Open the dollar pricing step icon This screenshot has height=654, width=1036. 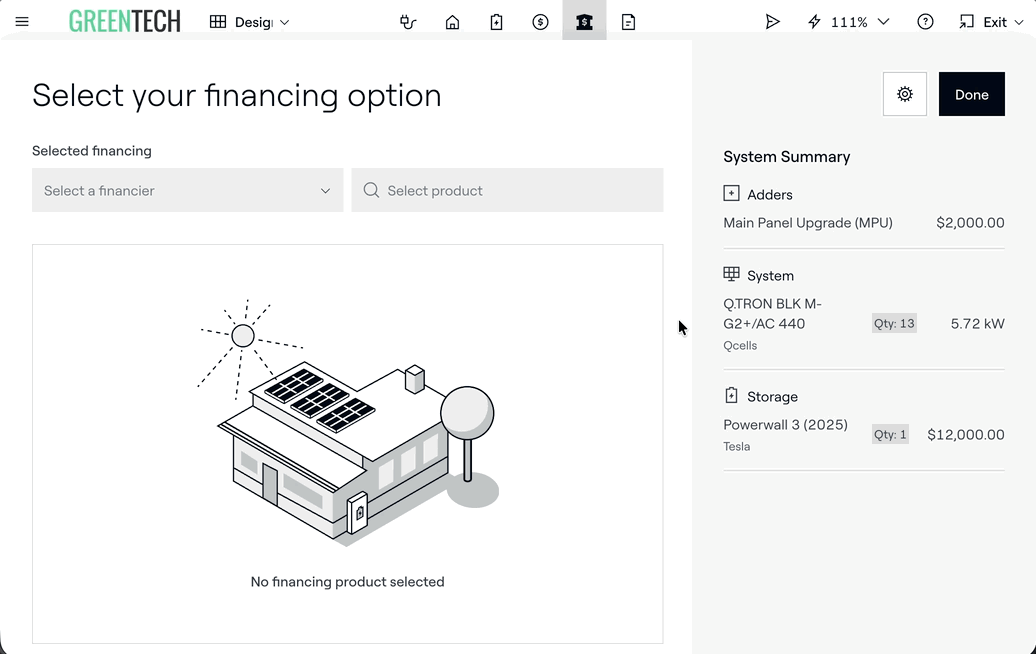coord(540,22)
